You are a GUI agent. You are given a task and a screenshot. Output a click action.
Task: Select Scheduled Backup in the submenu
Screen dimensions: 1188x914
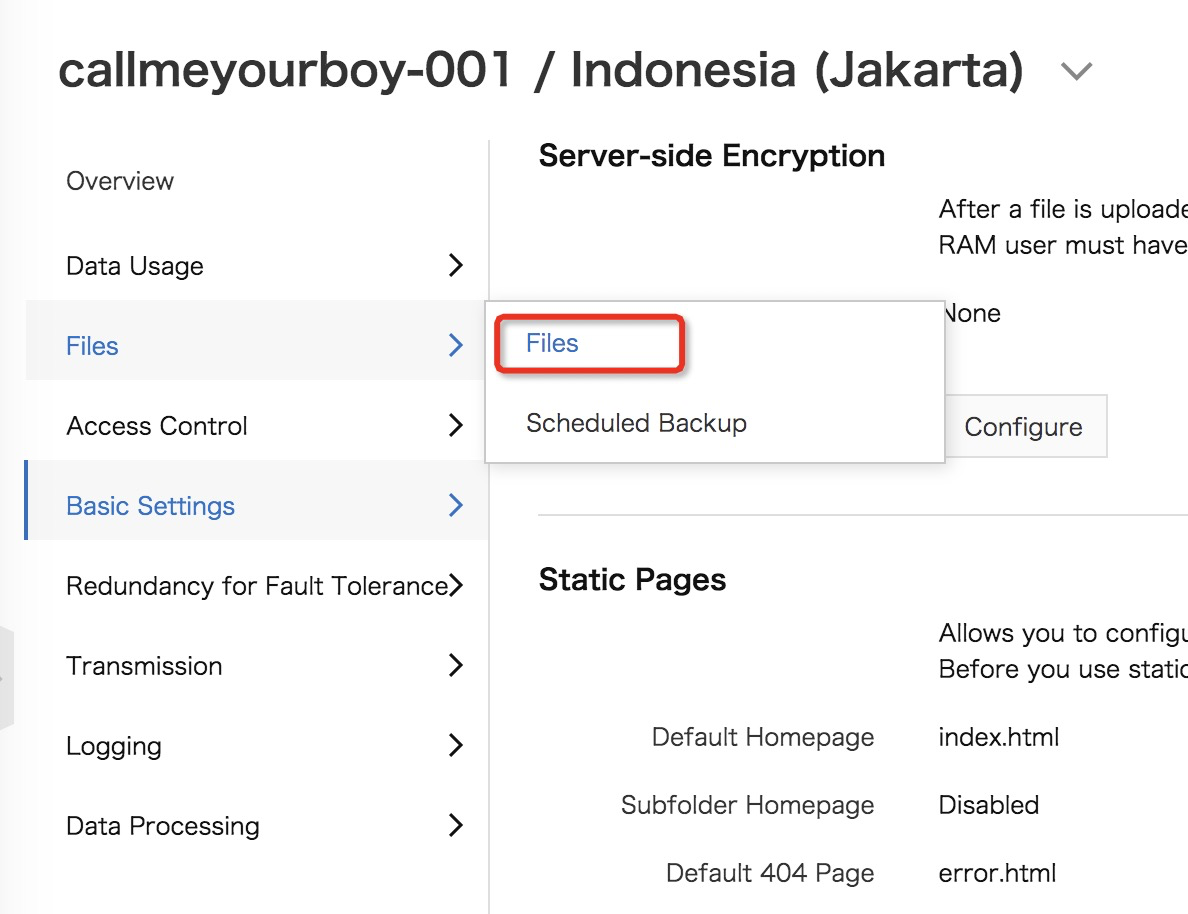pos(636,423)
